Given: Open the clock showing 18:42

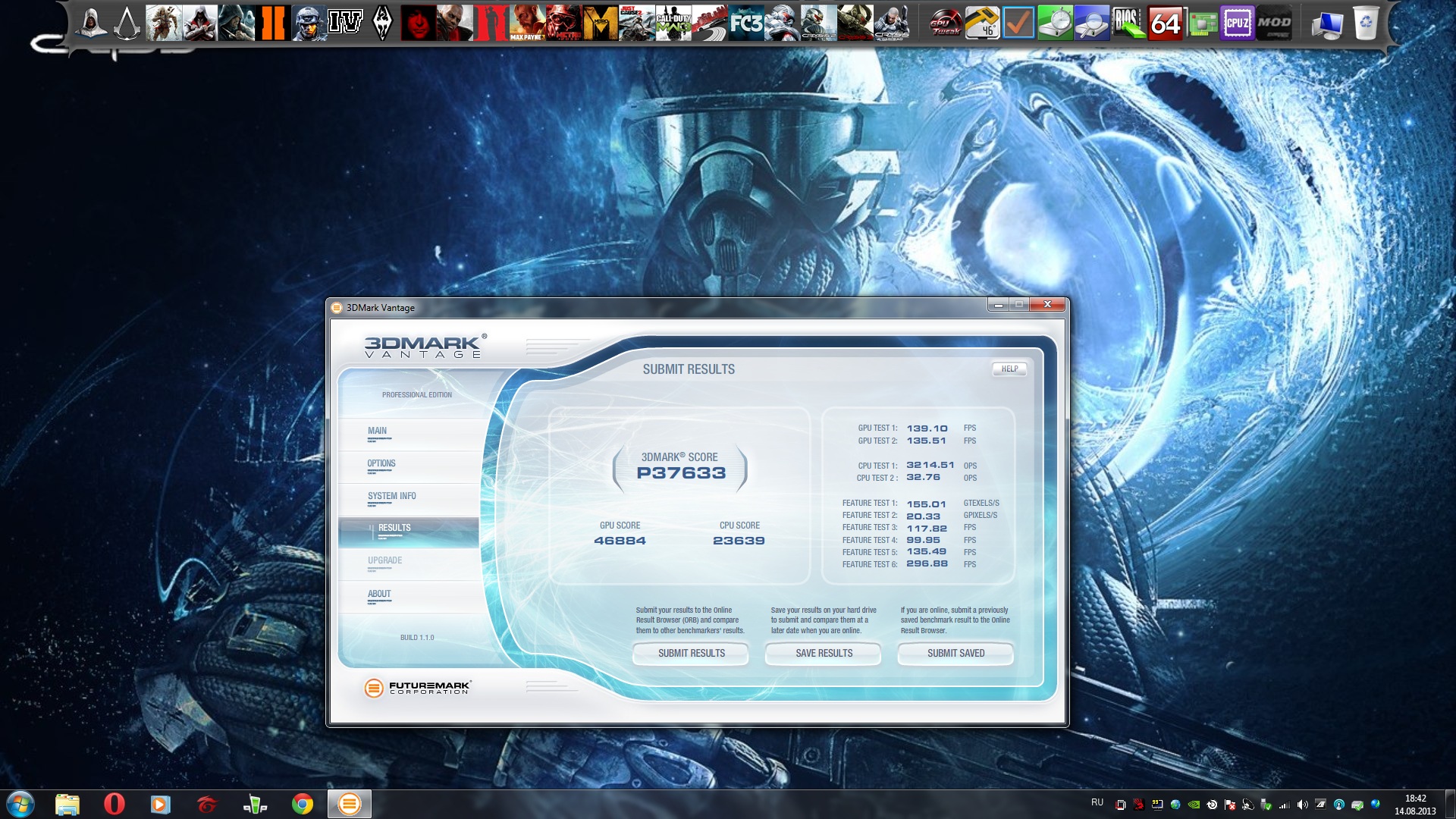Looking at the screenshot, I should [x=1415, y=805].
